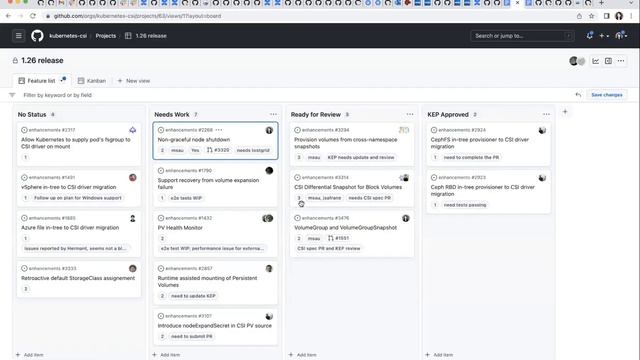Open Ceph RBD in-tree provisioner to CSI migration
Screen dimensions: 640x360
coord(482,191)
